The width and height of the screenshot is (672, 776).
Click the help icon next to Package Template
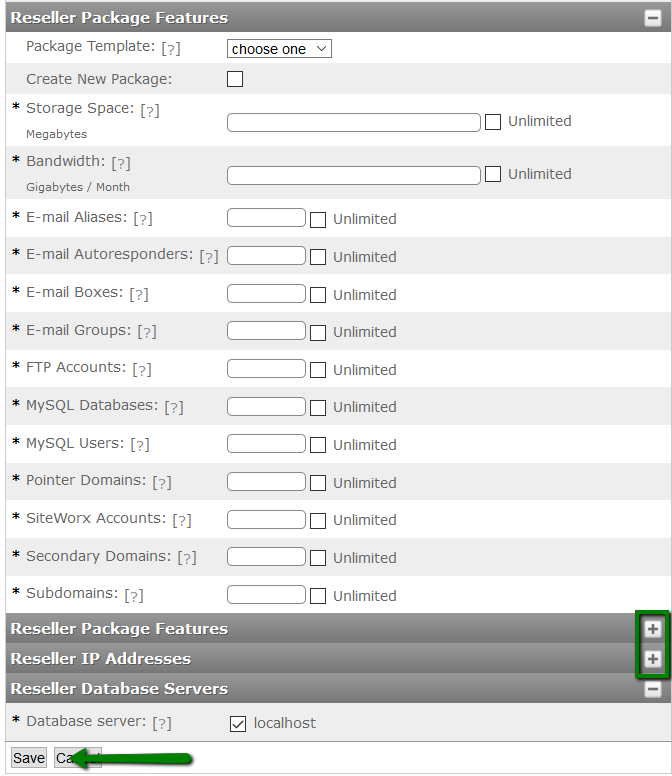(x=171, y=48)
